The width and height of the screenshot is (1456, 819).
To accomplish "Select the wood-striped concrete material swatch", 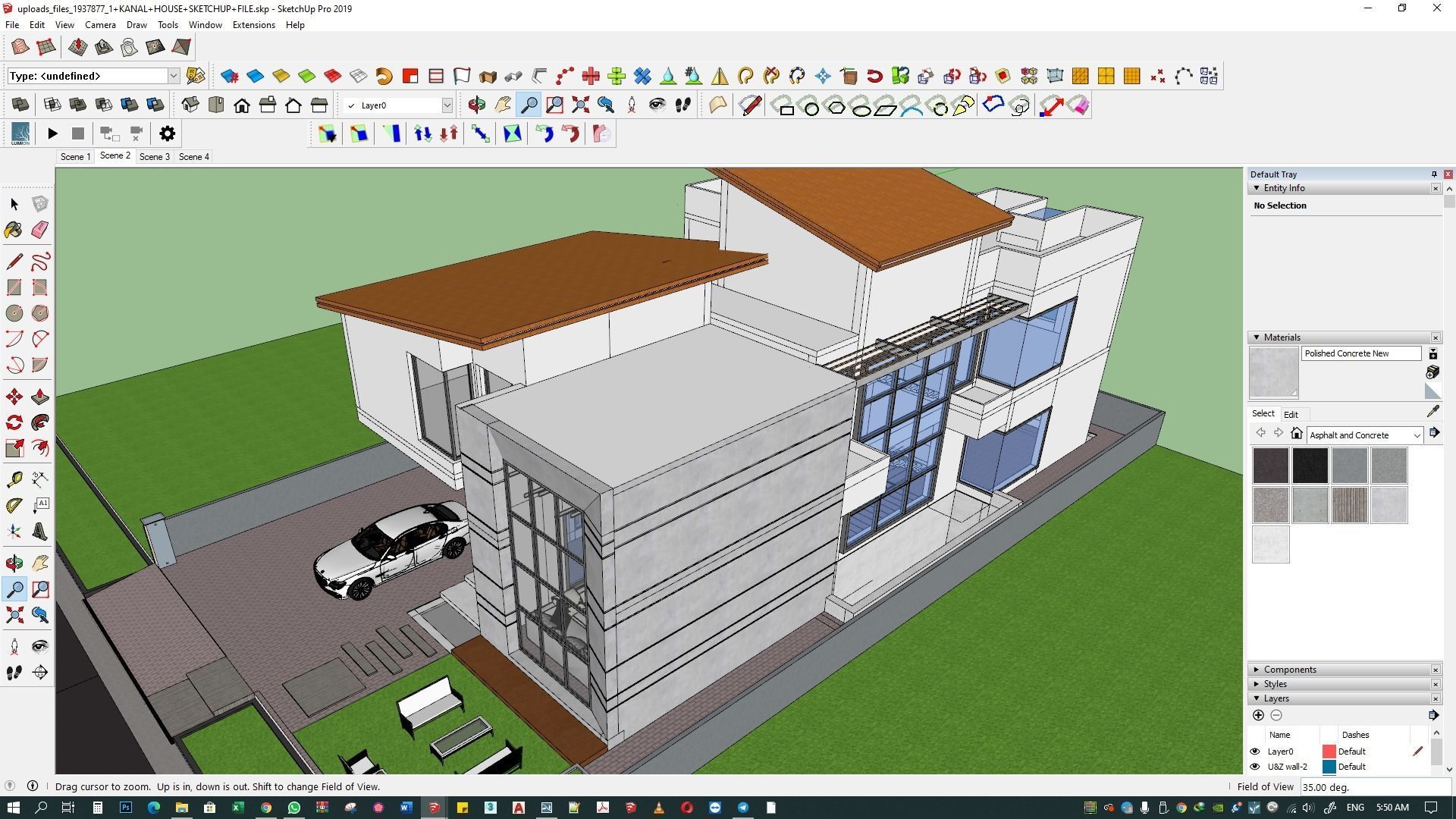I will tap(1349, 505).
